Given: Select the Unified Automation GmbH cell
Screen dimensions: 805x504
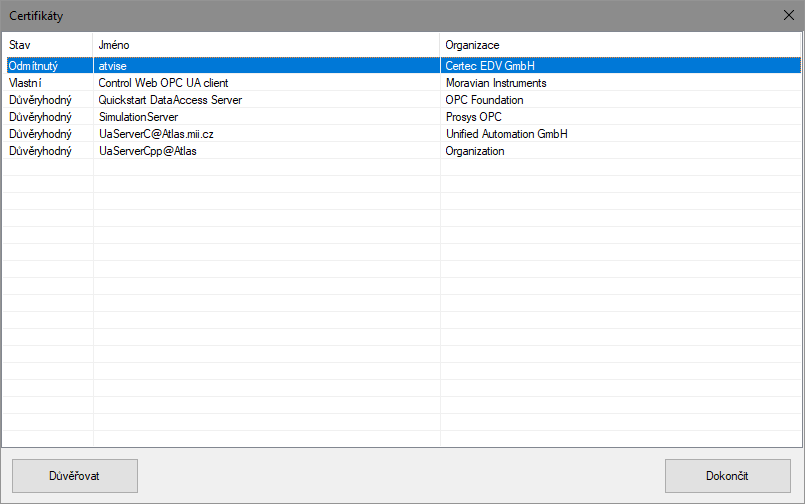Looking at the screenshot, I should coord(509,134).
